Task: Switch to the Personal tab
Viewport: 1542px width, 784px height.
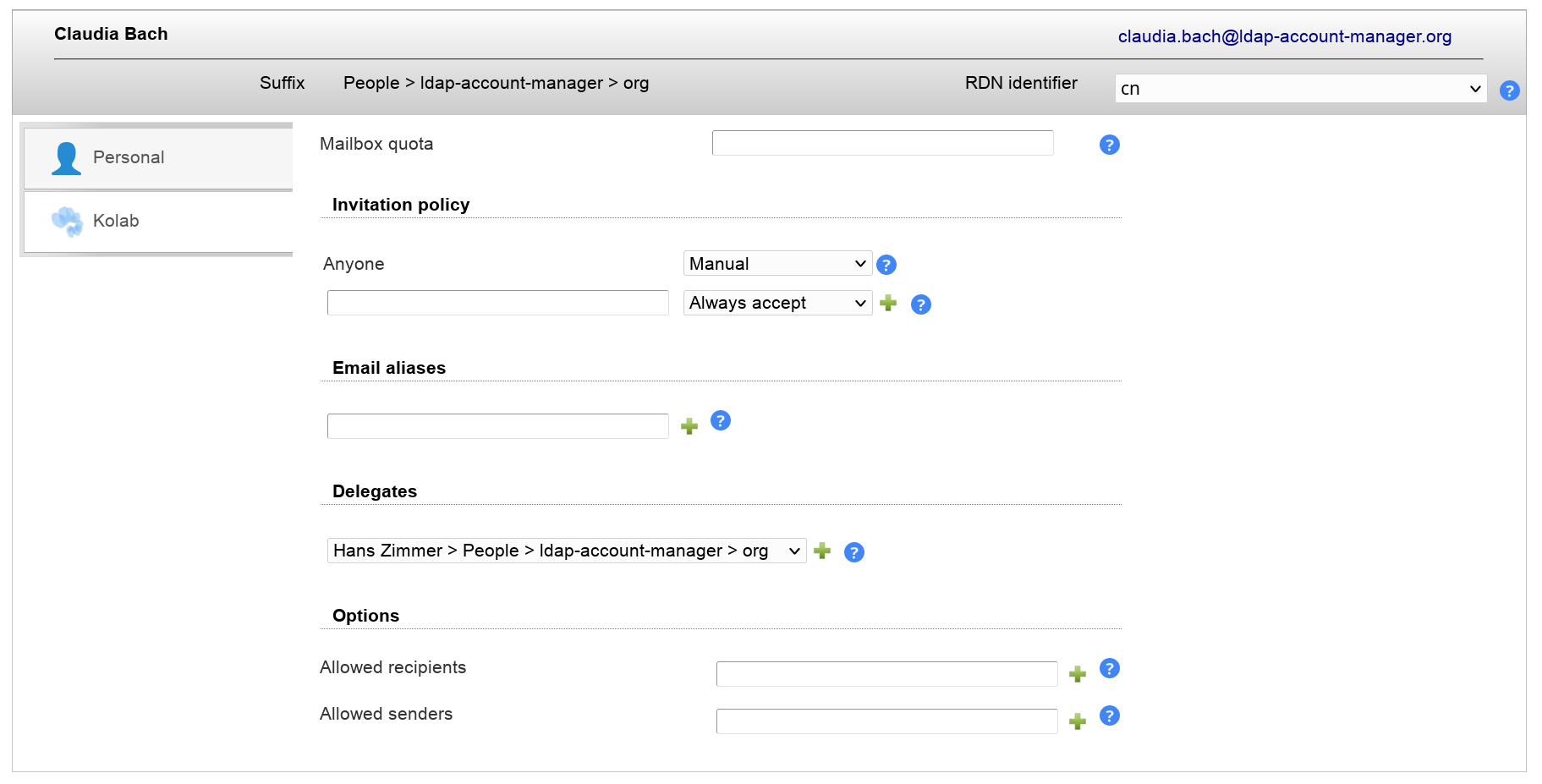Action: click(158, 158)
